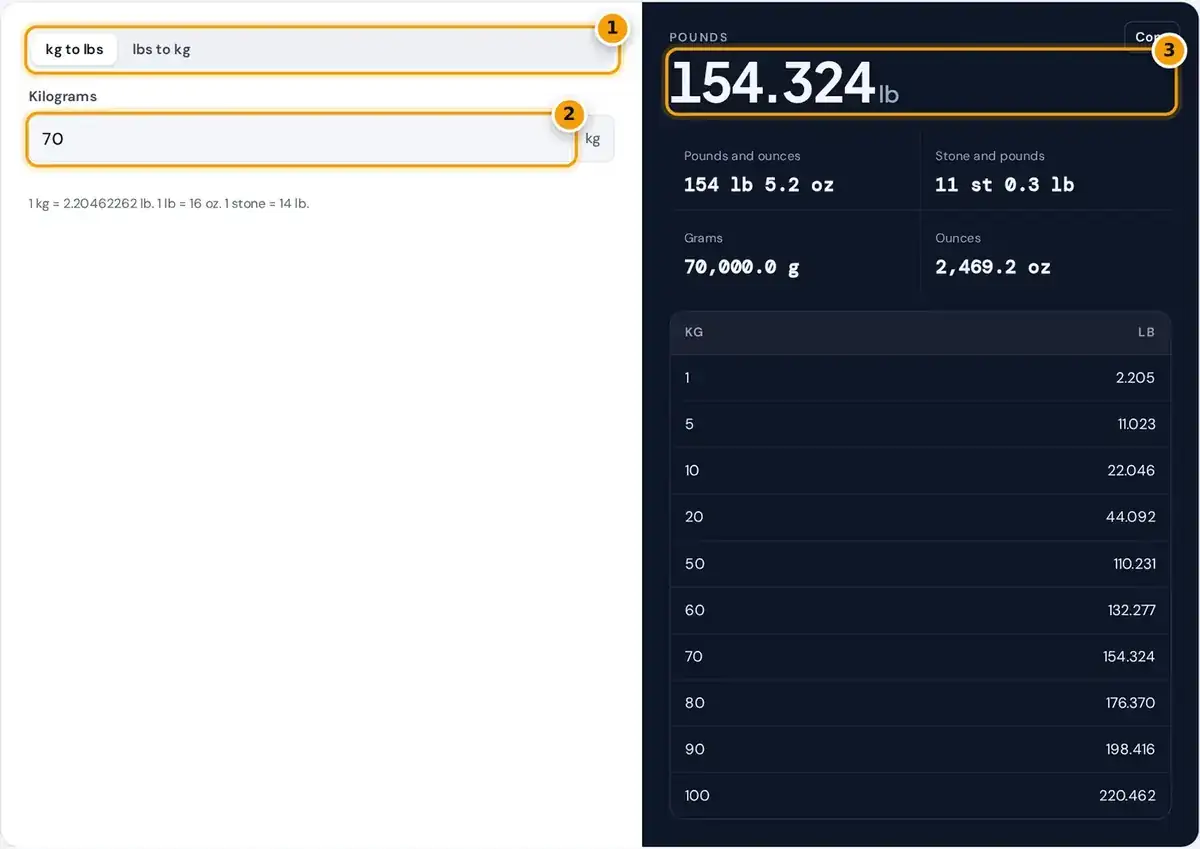Click the "70,000.0 g" grams value
1200x849 pixels.
[x=742, y=267]
